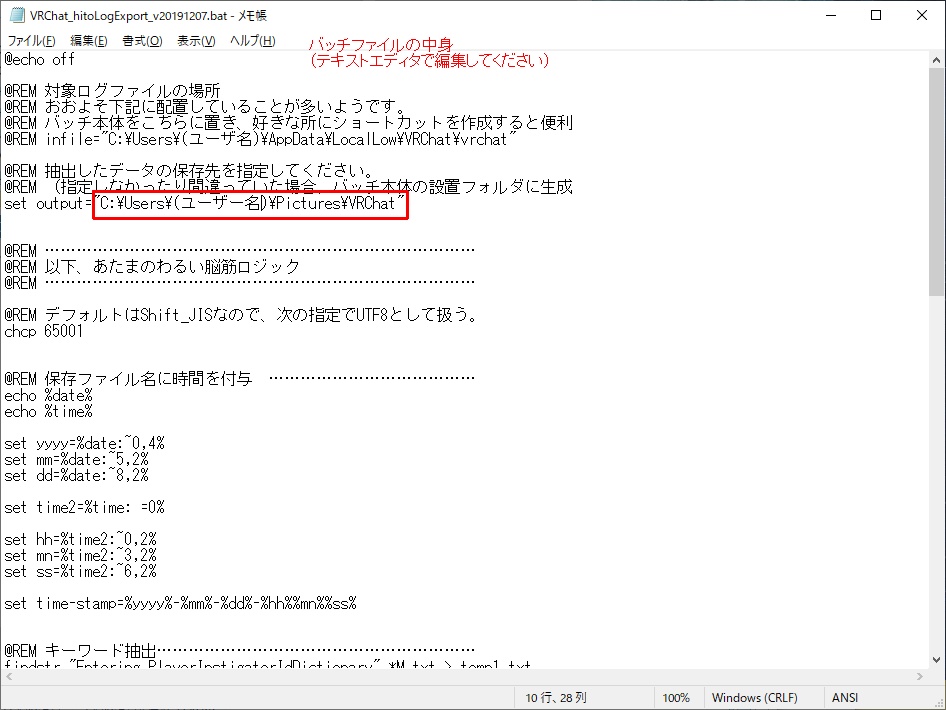Click the '@REM 抽出したデータの保存先' line
The height and width of the screenshot is (710, 946).
tap(189, 171)
